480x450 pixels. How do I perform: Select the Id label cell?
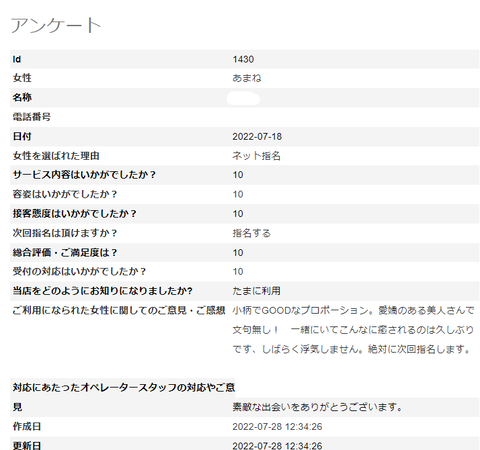pos(17,59)
